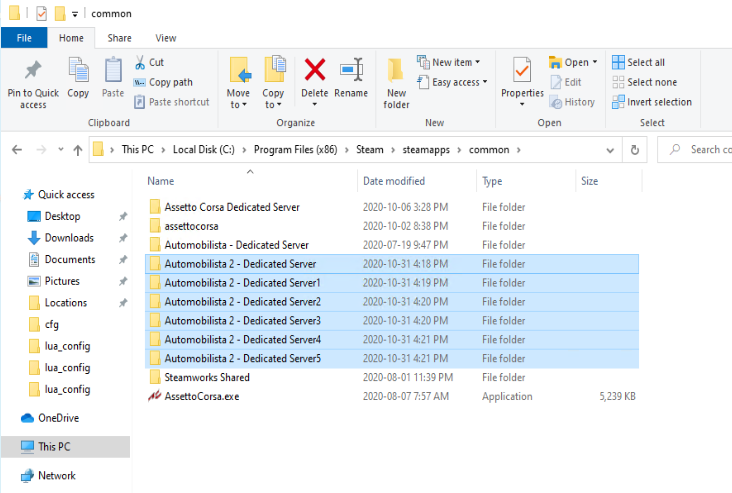Expand the New item dropdown menu
This screenshot has width=732, height=493.
coord(455,62)
